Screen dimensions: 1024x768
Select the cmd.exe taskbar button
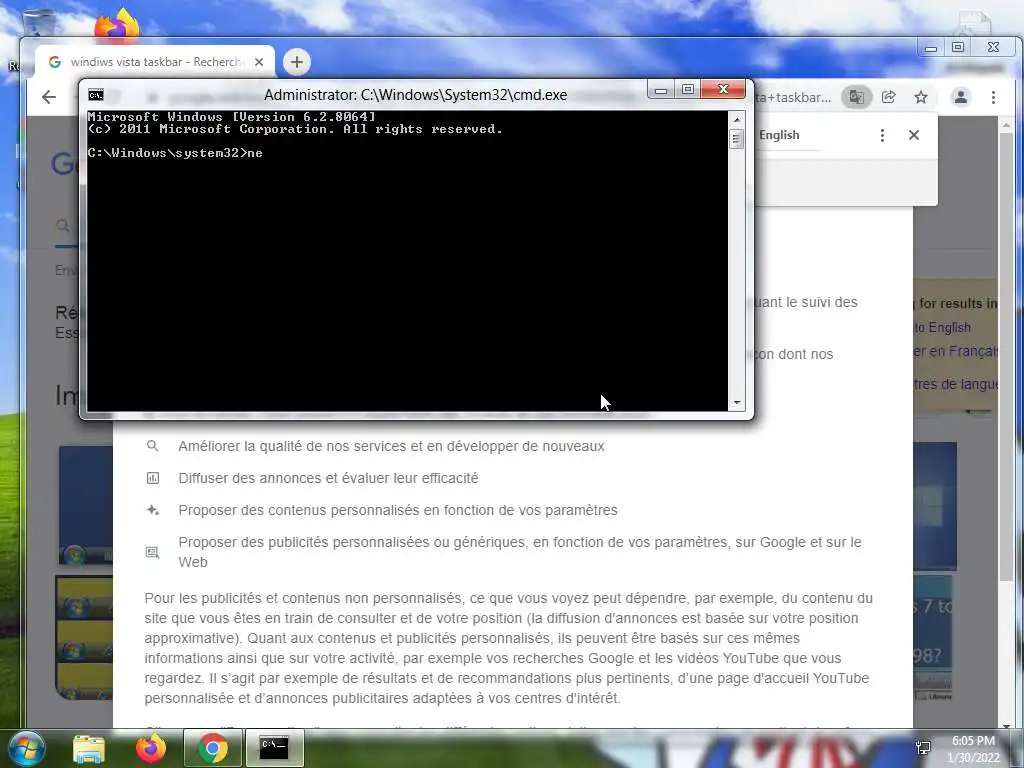click(274, 748)
